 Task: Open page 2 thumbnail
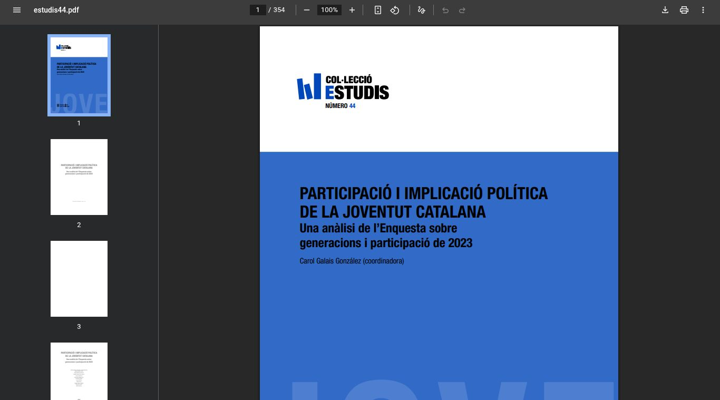point(79,177)
